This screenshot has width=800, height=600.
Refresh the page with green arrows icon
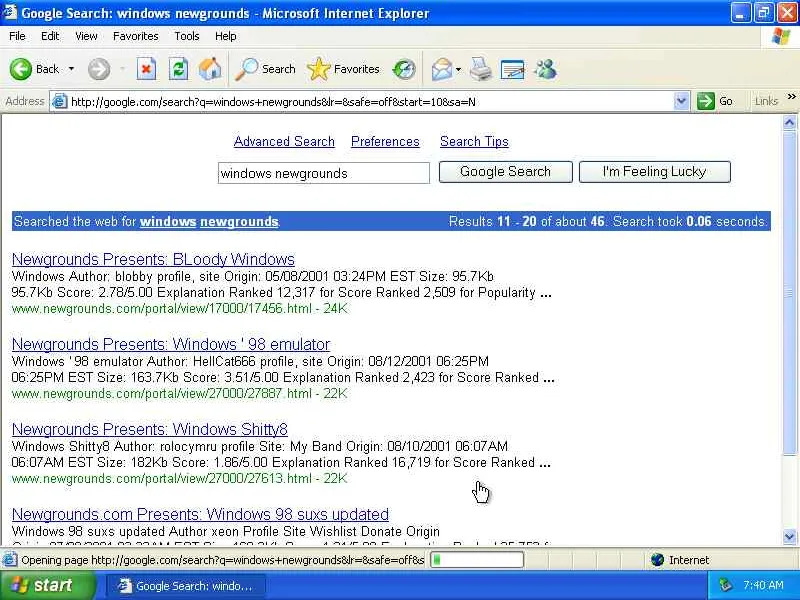[179, 69]
